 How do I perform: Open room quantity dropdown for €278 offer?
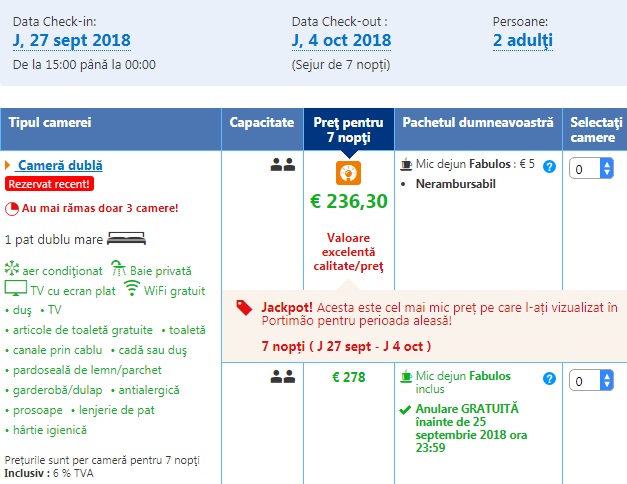click(x=591, y=381)
